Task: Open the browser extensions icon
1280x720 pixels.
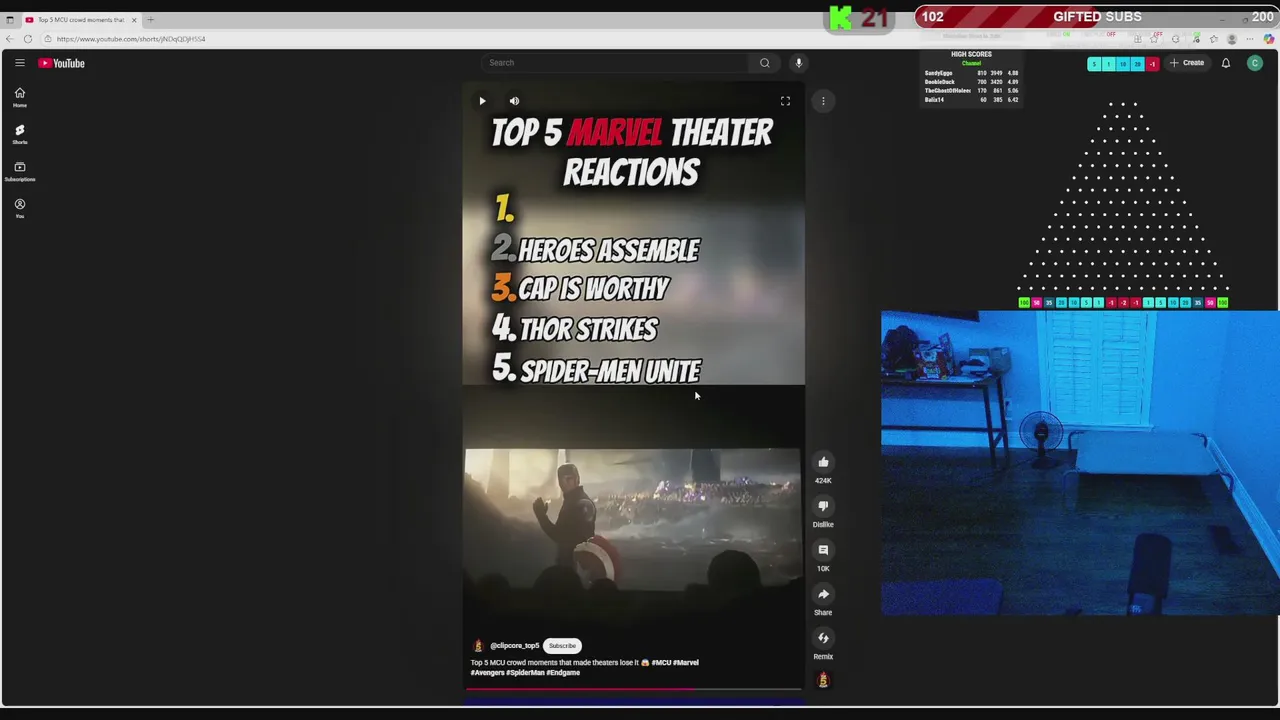Action: point(1175,39)
